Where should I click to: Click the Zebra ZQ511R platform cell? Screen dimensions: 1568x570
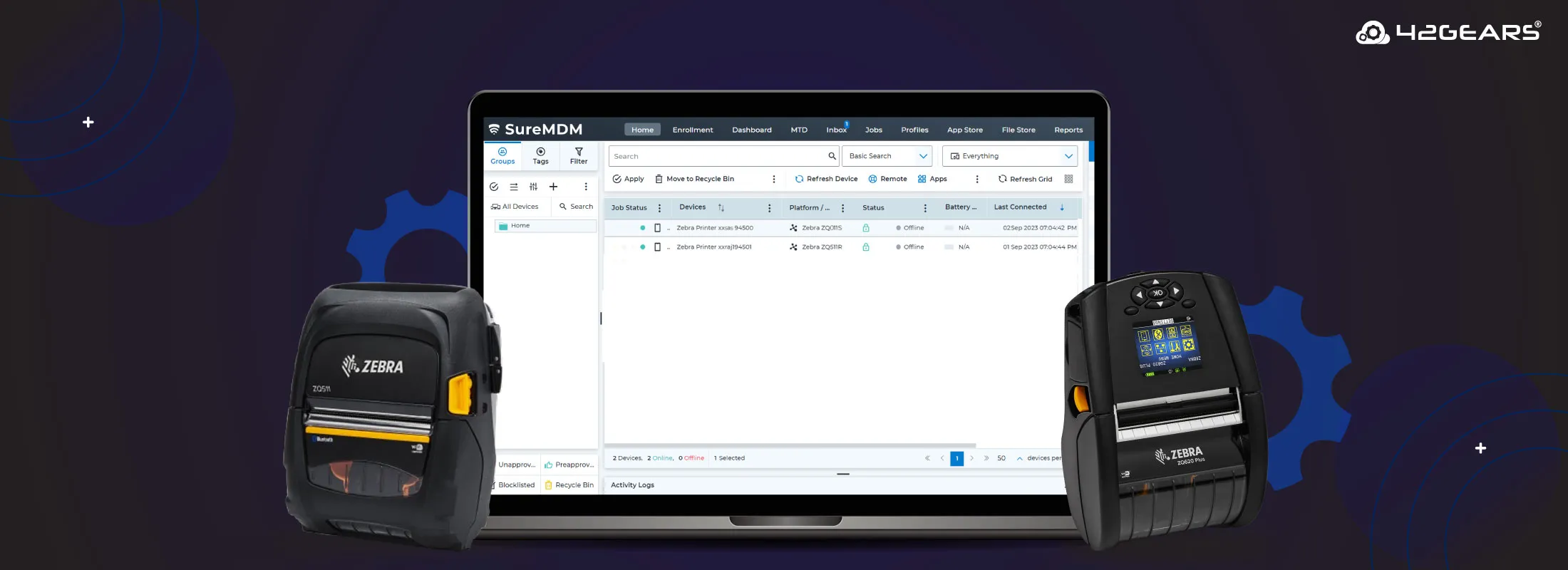pos(816,247)
